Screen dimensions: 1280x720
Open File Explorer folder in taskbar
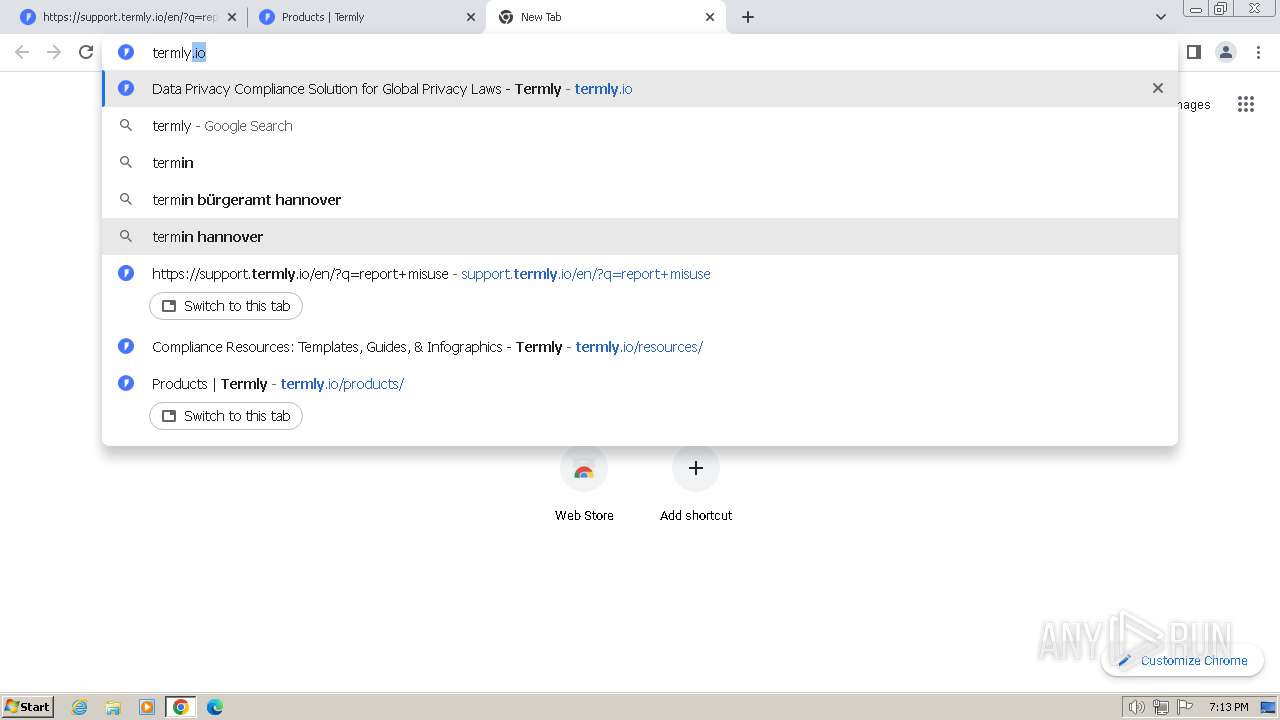pyautogui.click(x=113, y=707)
